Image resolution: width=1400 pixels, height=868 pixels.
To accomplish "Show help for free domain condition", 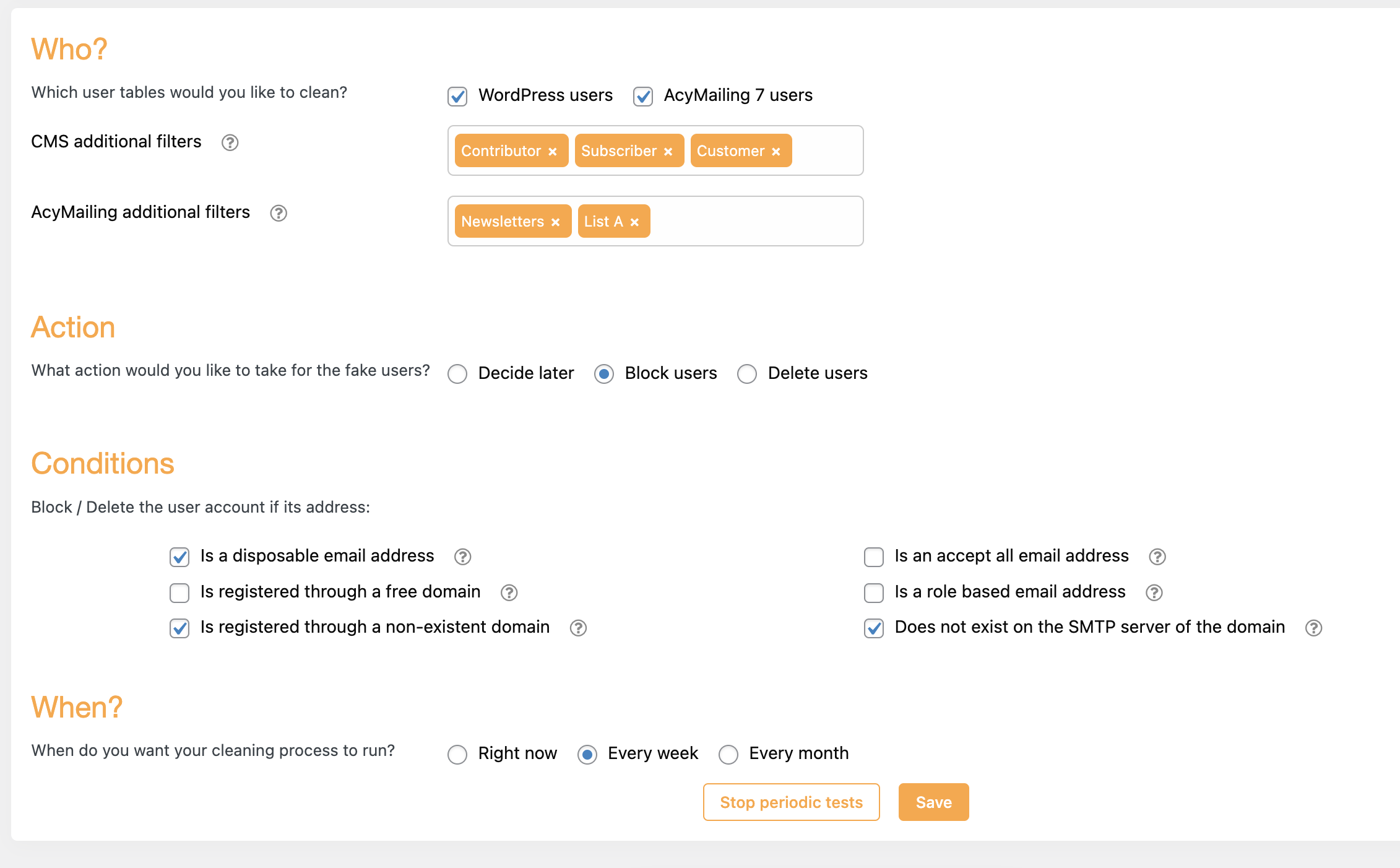I will [509, 592].
